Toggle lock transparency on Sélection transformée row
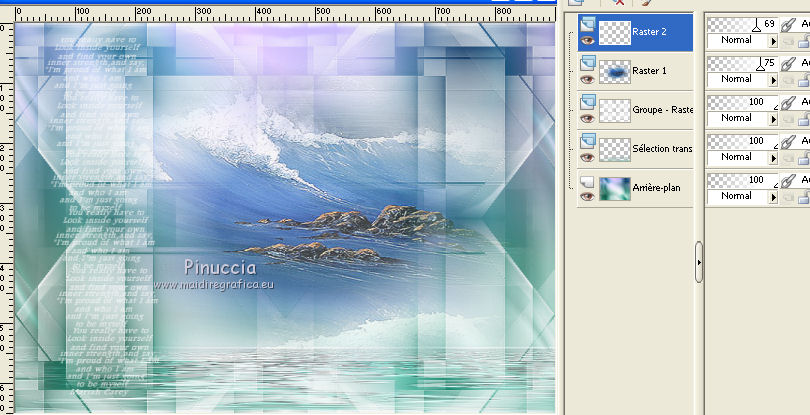Image resolution: width=810 pixels, height=415 pixels. pos(804,158)
